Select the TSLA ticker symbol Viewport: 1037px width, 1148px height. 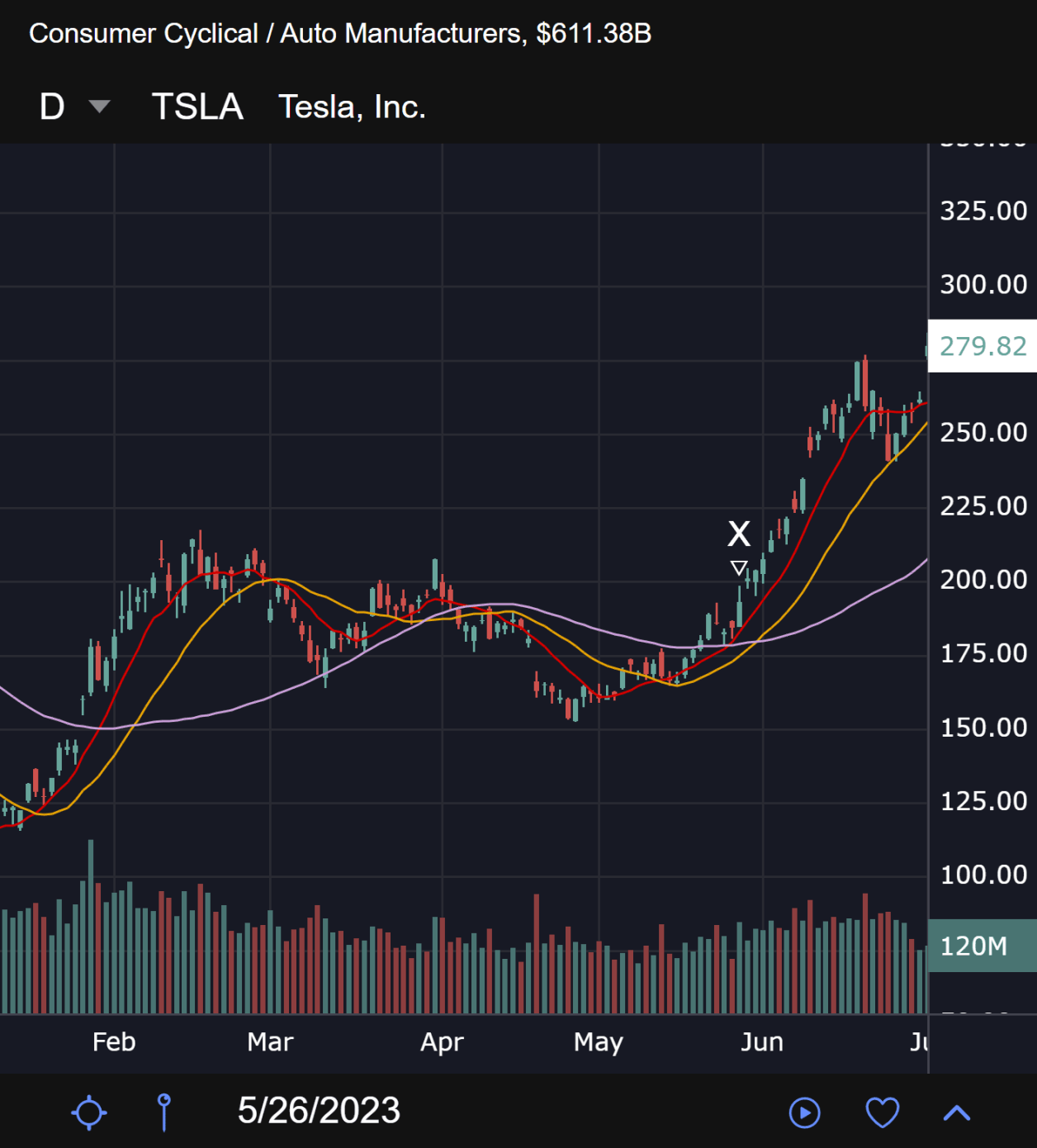(x=197, y=107)
